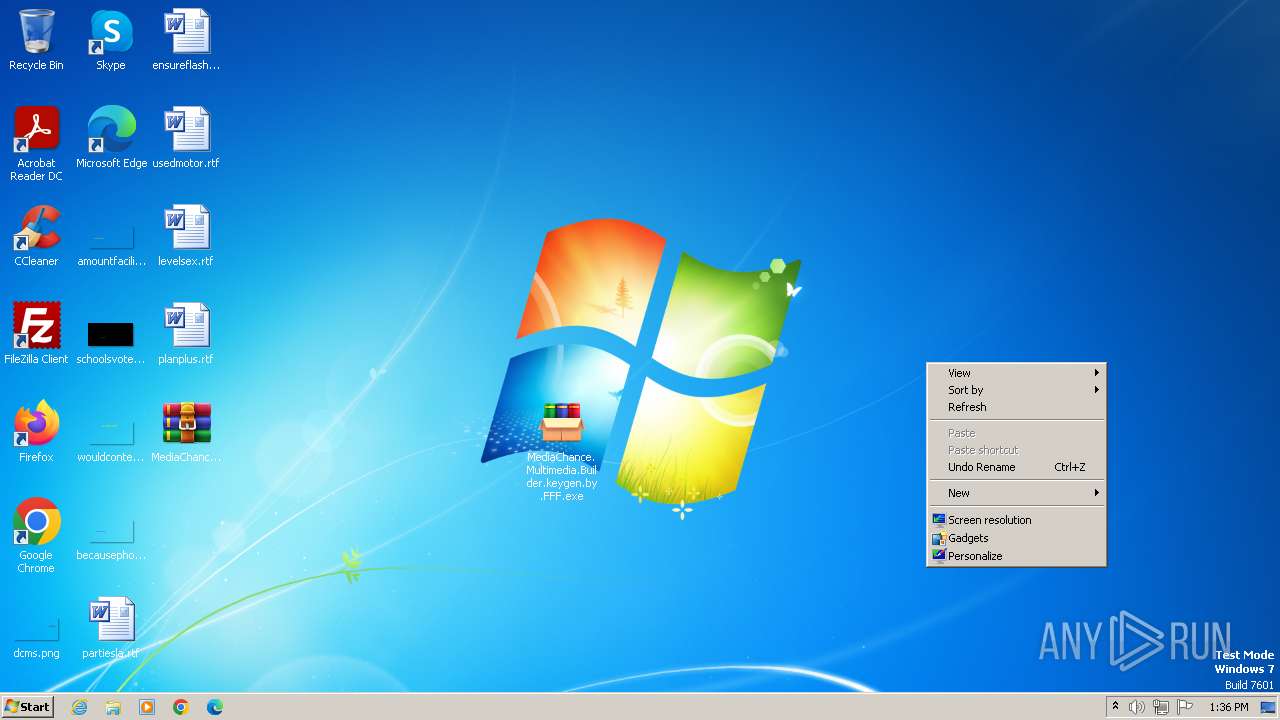The image size is (1280, 720).
Task: Click the Start button
Action: 28,707
